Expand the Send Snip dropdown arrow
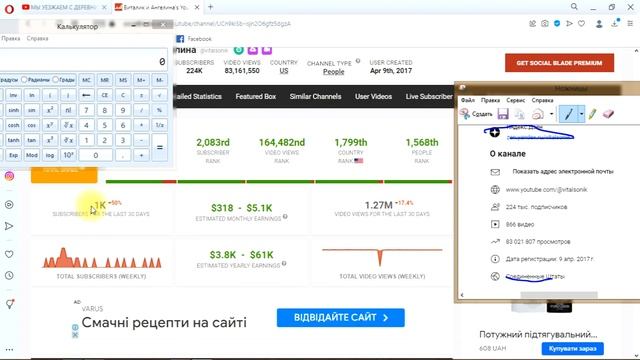Screen dimensions: 640x360 tap(551, 114)
